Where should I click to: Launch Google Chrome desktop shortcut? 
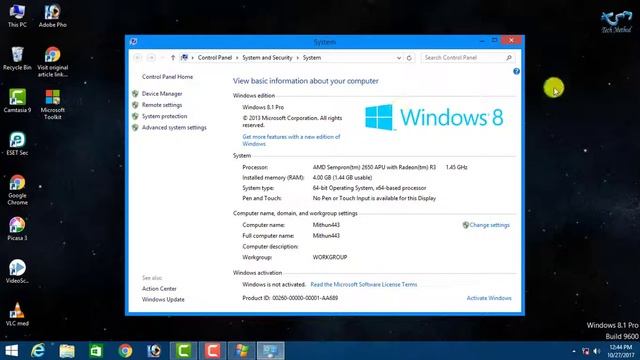[17, 189]
